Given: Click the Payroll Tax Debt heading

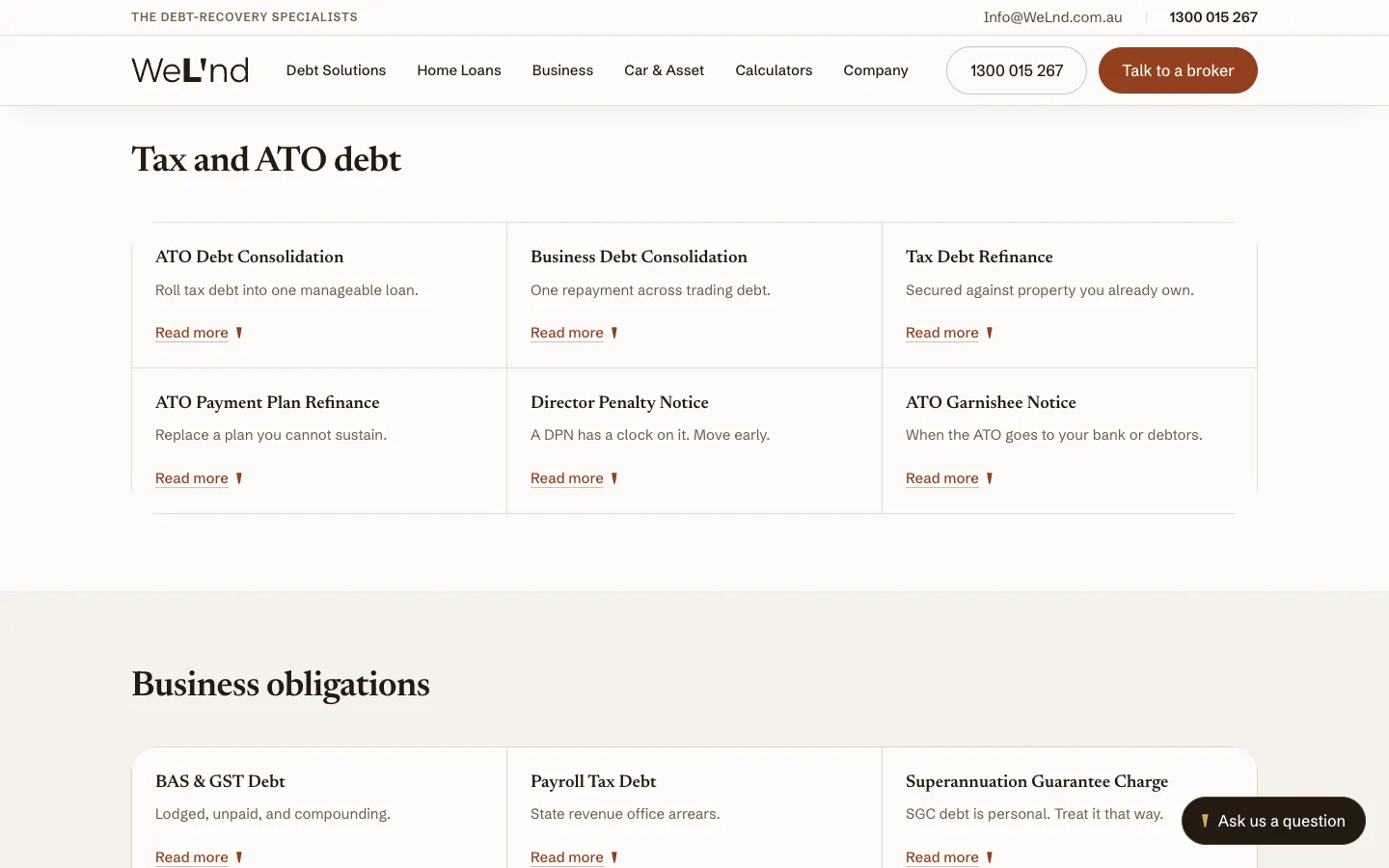Looking at the screenshot, I should tap(593, 781).
